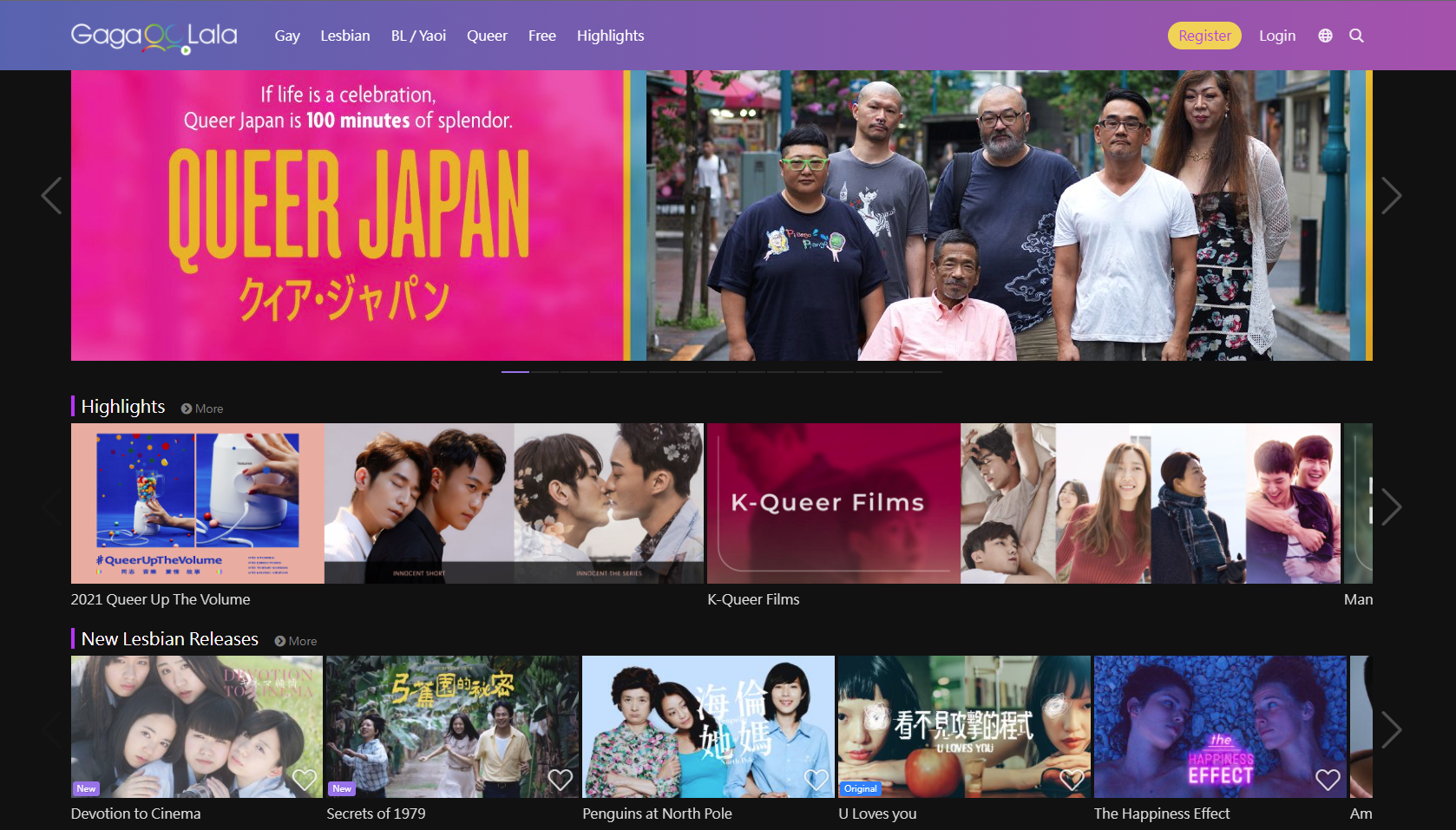Click the 'K-Queer Films' caption text
1456x830 pixels.
tap(753, 599)
